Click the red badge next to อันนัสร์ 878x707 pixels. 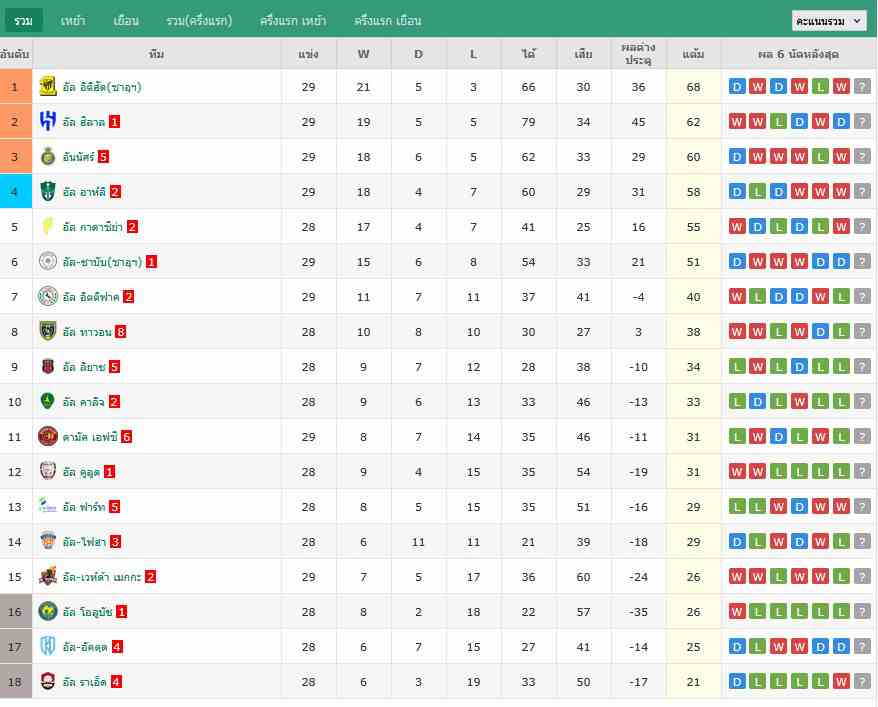click(x=103, y=157)
